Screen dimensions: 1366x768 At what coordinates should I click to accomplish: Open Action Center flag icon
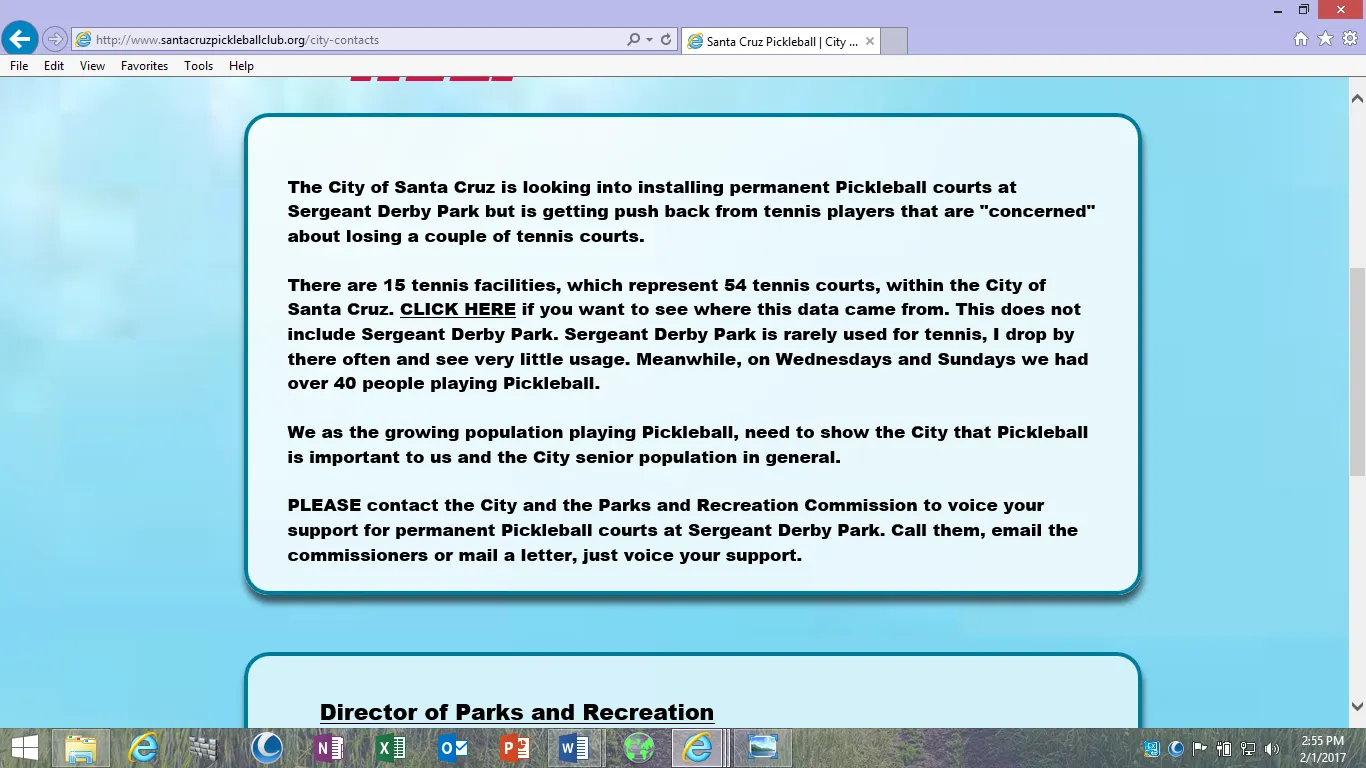point(1200,748)
